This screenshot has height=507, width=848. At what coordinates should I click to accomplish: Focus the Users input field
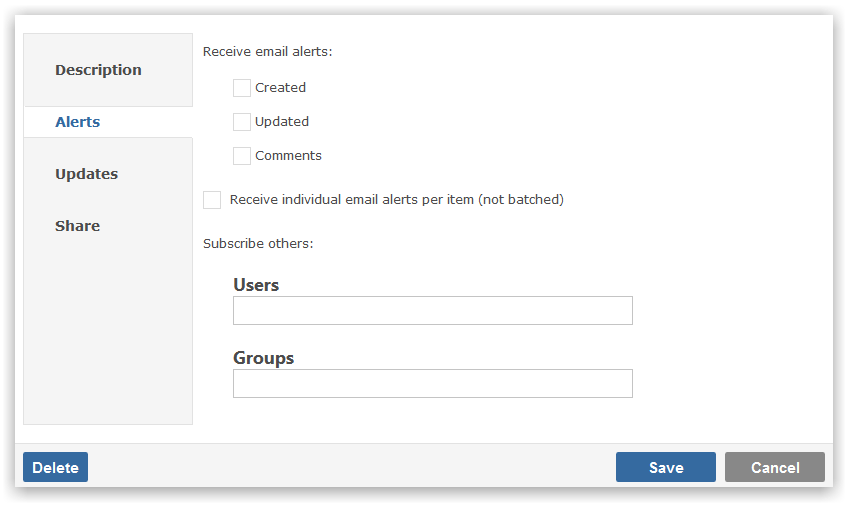(433, 311)
